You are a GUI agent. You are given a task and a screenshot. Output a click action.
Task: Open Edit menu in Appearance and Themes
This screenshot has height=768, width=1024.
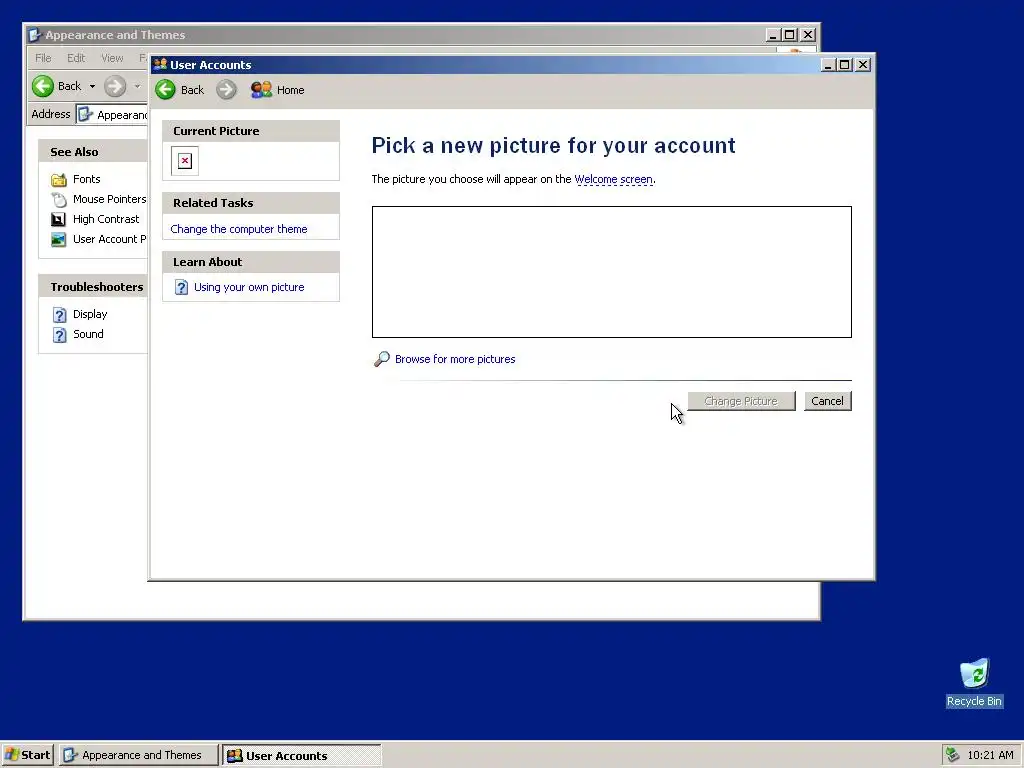(76, 58)
